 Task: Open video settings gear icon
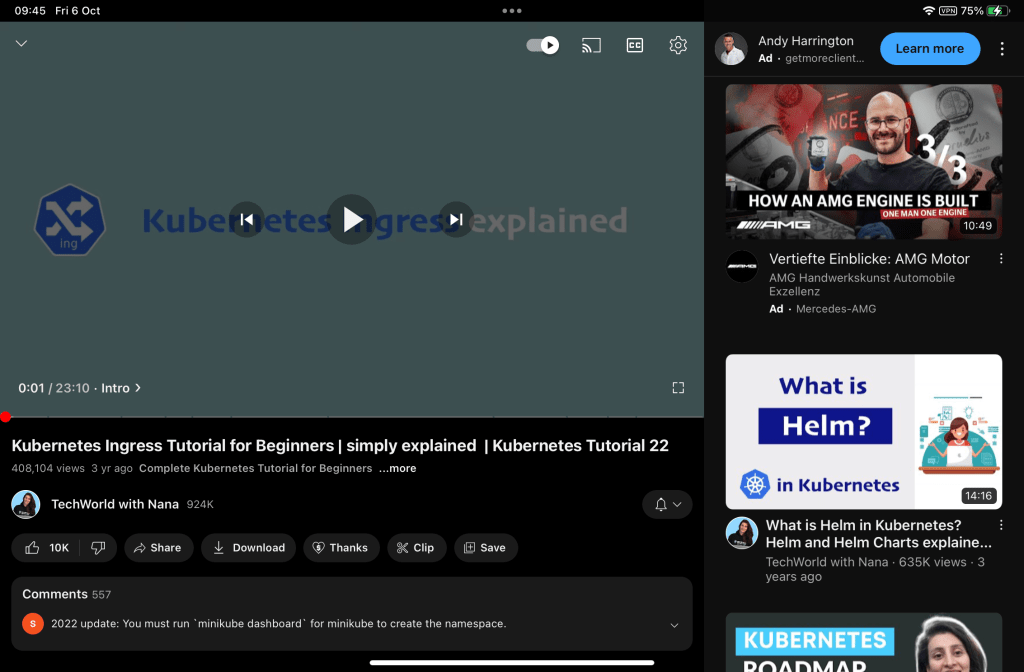[678, 45]
